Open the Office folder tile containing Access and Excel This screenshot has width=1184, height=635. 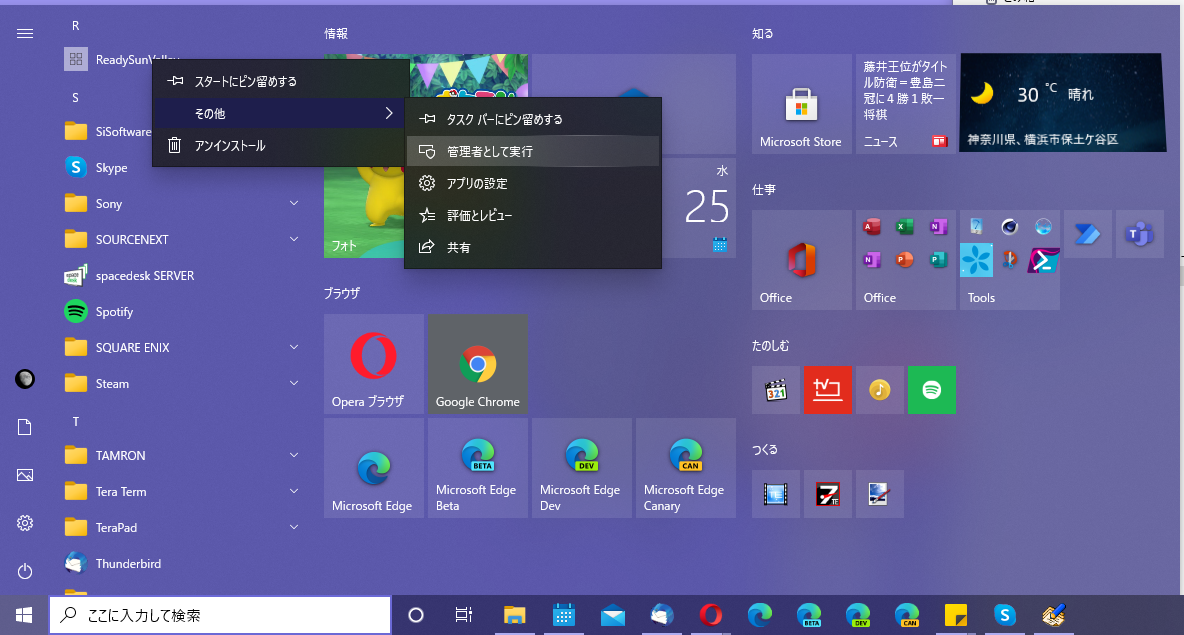(x=905, y=260)
